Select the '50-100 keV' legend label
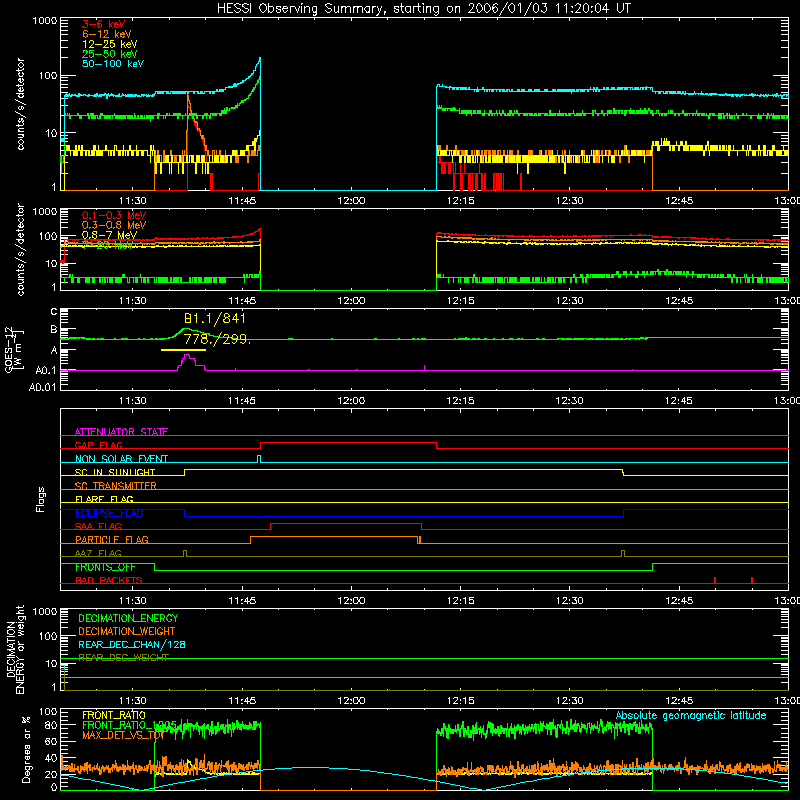This screenshot has width=800, height=800. click(113, 64)
